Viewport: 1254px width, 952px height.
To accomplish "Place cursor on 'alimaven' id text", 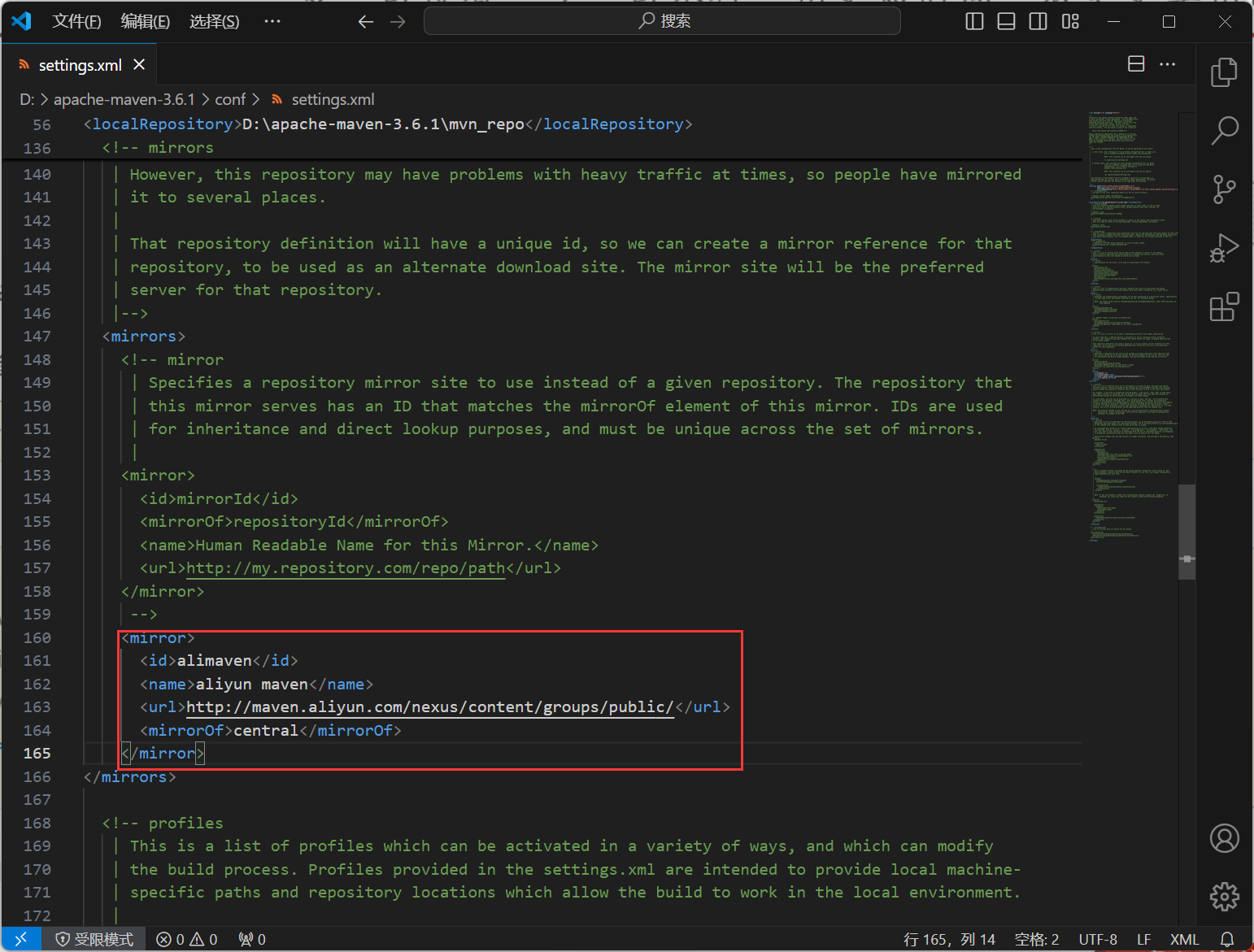I will [x=215, y=661].
